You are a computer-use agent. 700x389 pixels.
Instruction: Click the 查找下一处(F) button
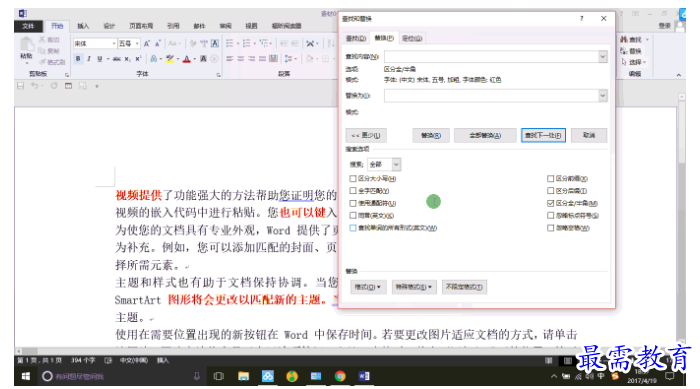click(x=543, y=135)
